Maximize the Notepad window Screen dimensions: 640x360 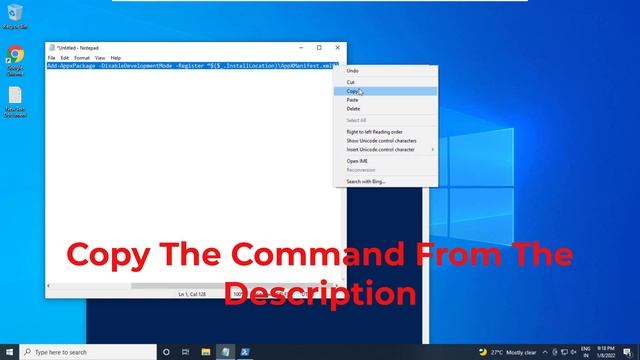coord(319,48)
